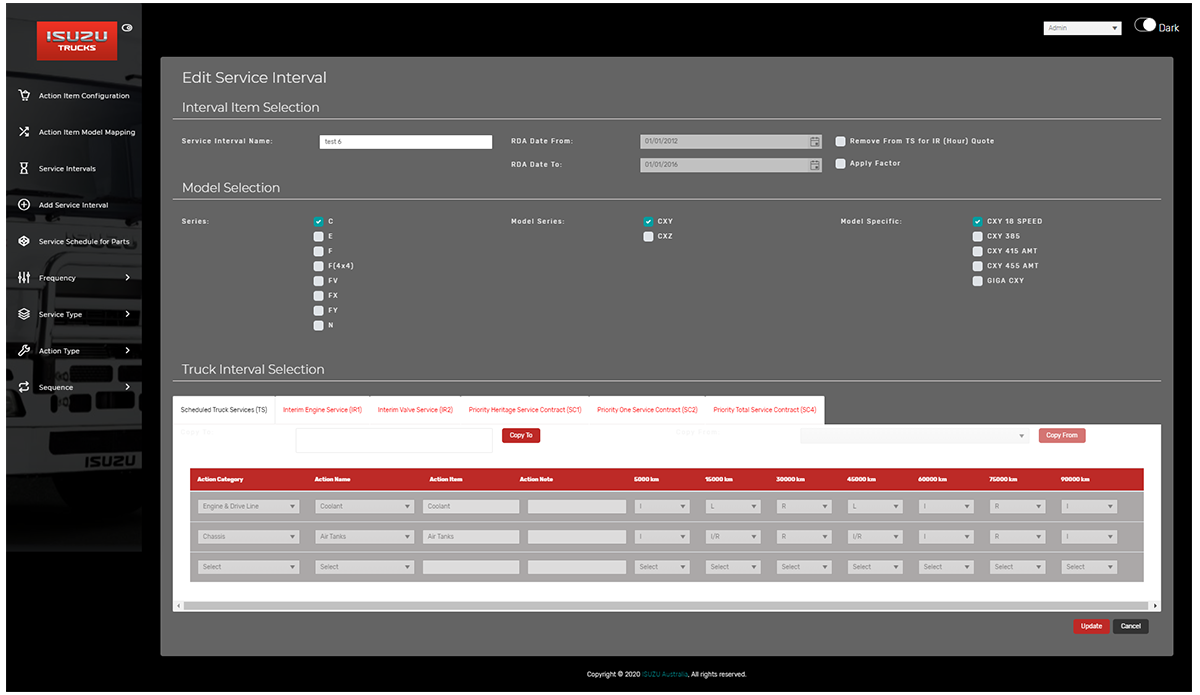Viewport: 1200px width, 695px height.
Task: Click the Action Type wrench icon
Action: point(24,351)
